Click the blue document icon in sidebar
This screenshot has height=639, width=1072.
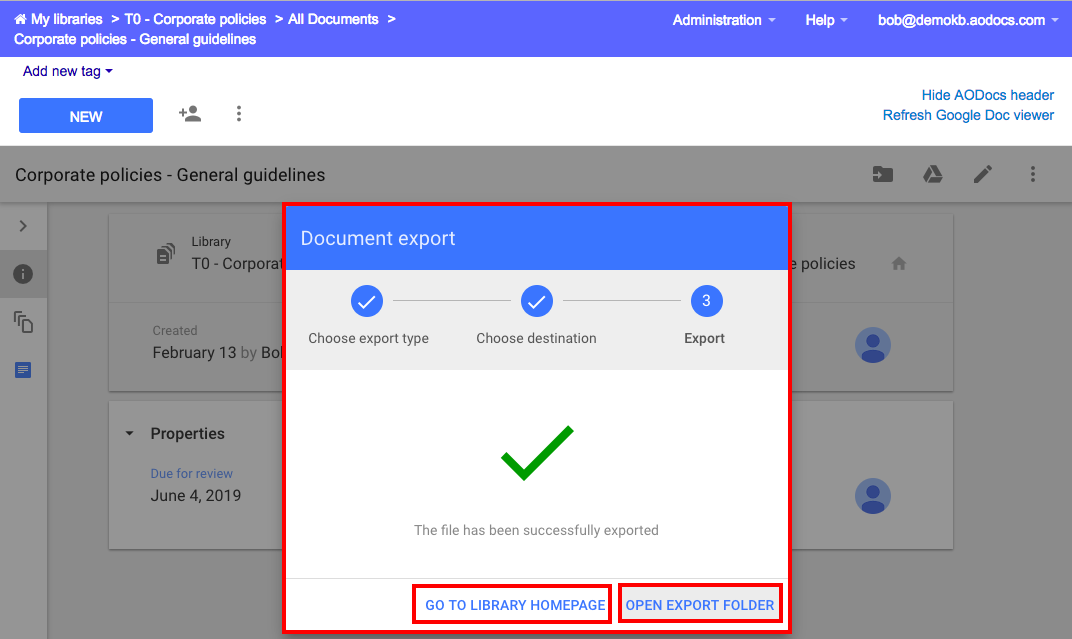pyautogui.click(x=23, y=370)
